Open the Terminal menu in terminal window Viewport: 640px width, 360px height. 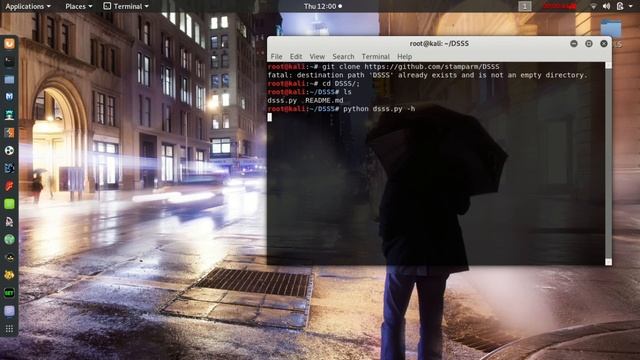point(376,56)
